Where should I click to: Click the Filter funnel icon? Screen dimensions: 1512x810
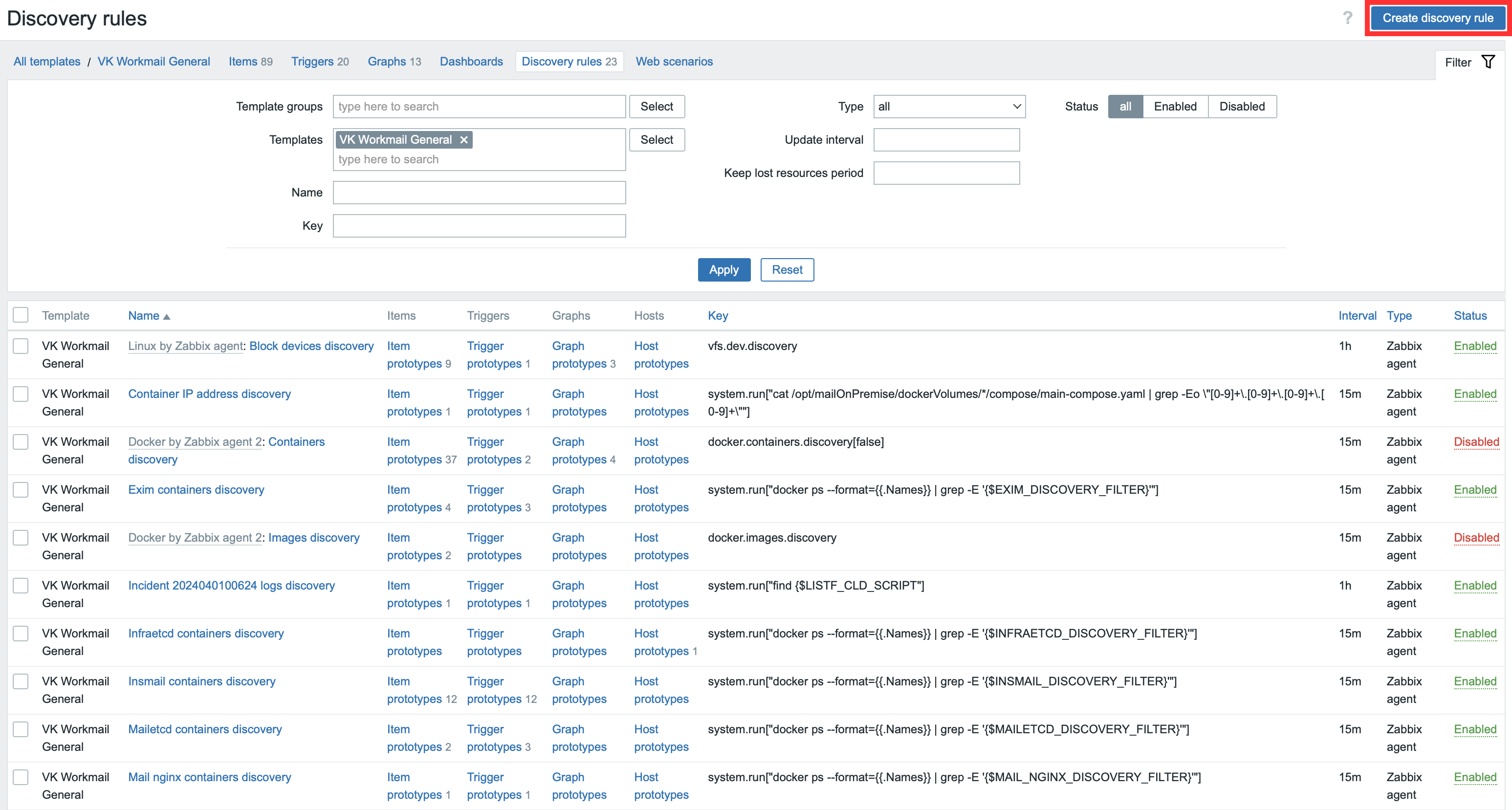(x=1488, y=62)
